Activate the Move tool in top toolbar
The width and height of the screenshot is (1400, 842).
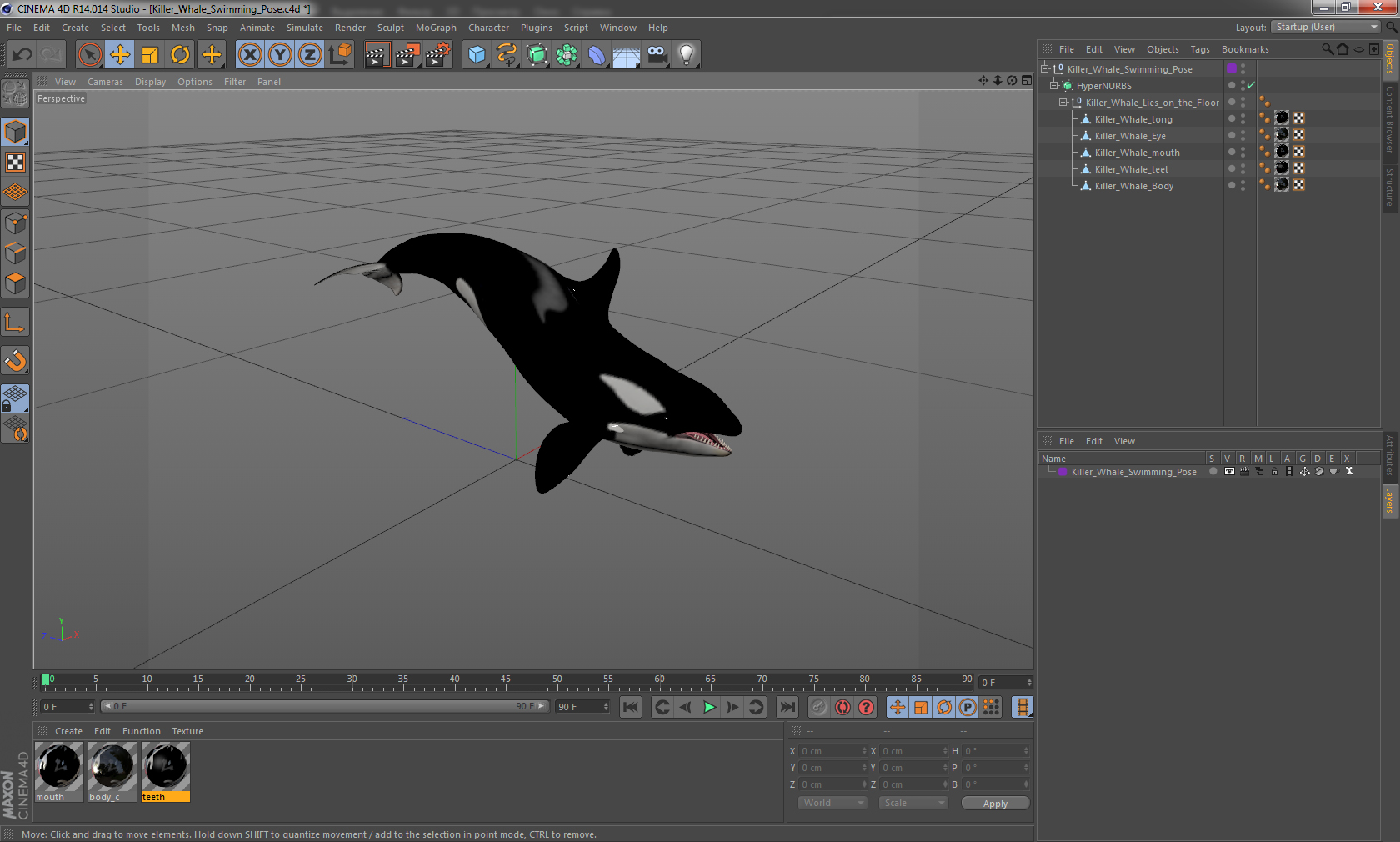point(120,55)
